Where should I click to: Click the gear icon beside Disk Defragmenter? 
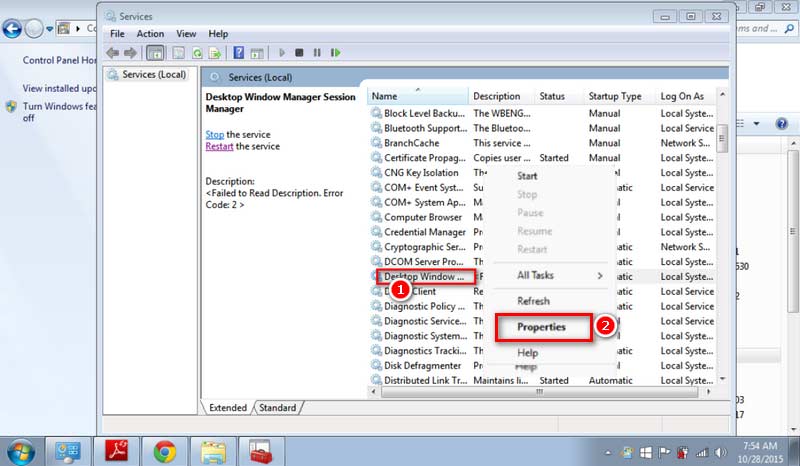point(377,365)
